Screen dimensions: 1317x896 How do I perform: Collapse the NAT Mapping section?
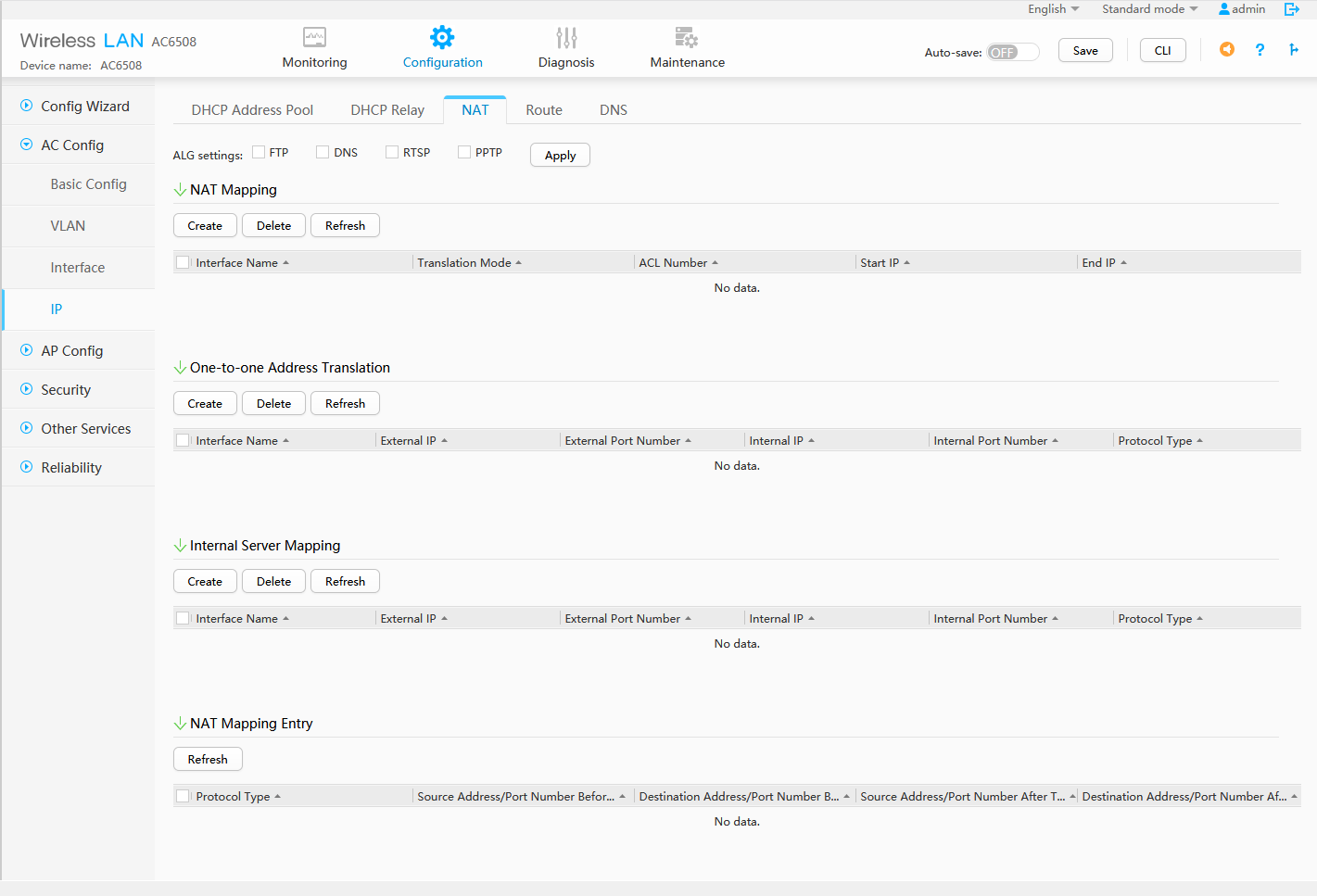181,190
